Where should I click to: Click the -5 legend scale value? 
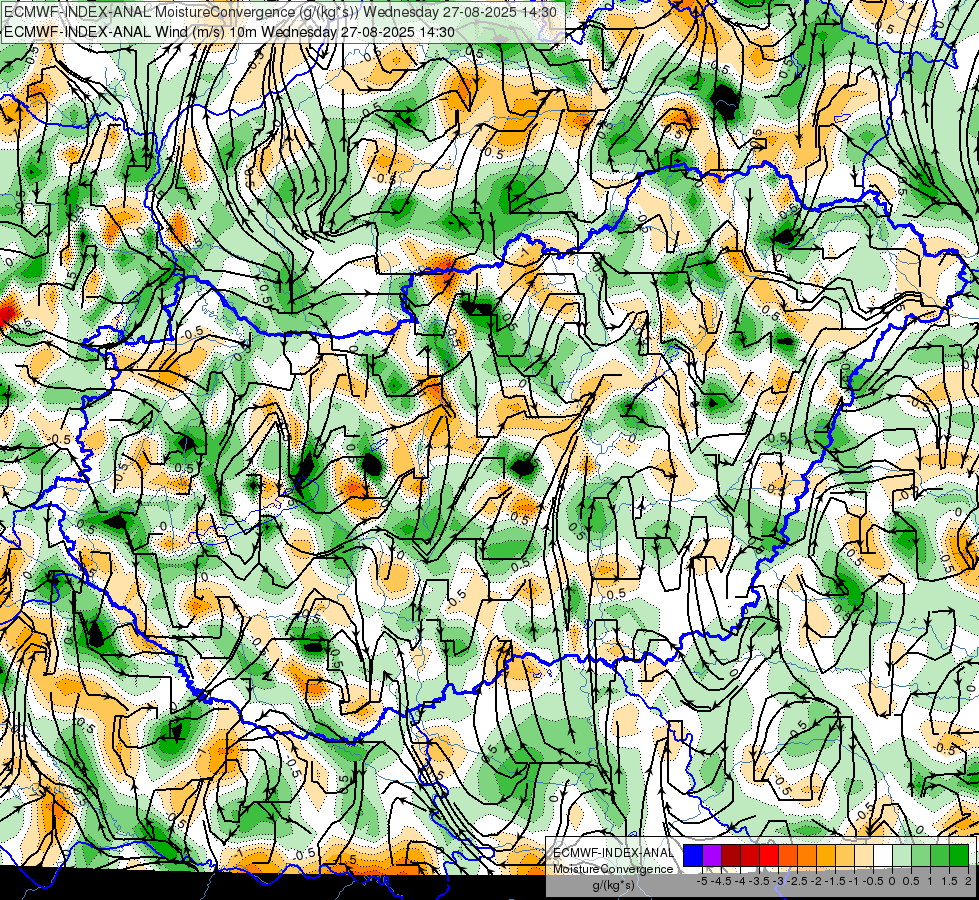tap(702, 881)
